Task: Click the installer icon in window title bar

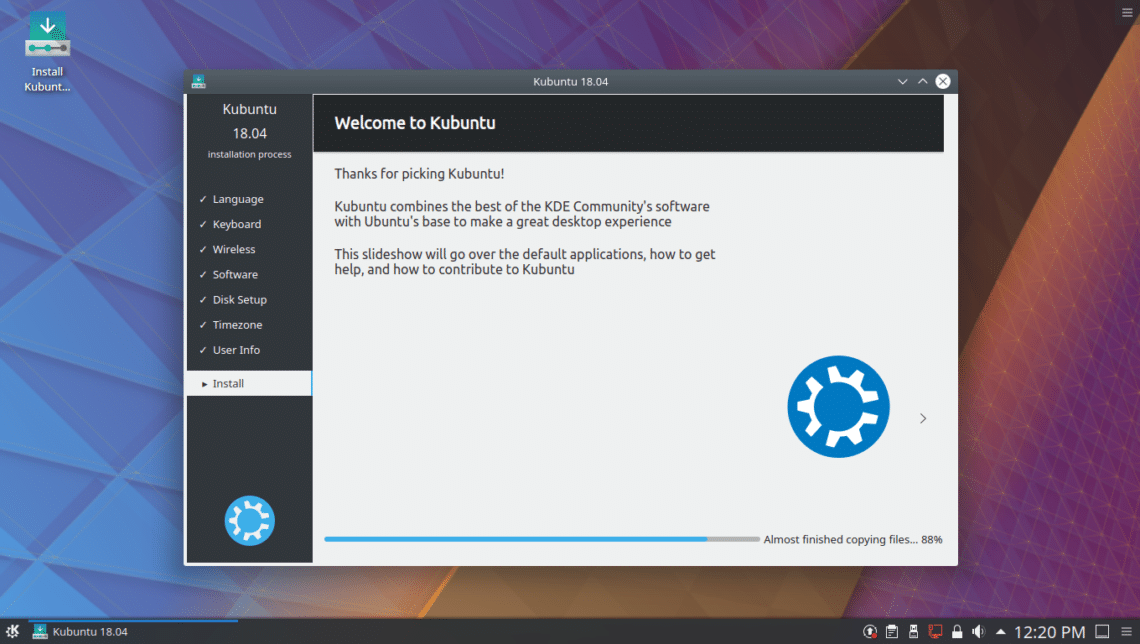Action: click(x=198, y=81)
